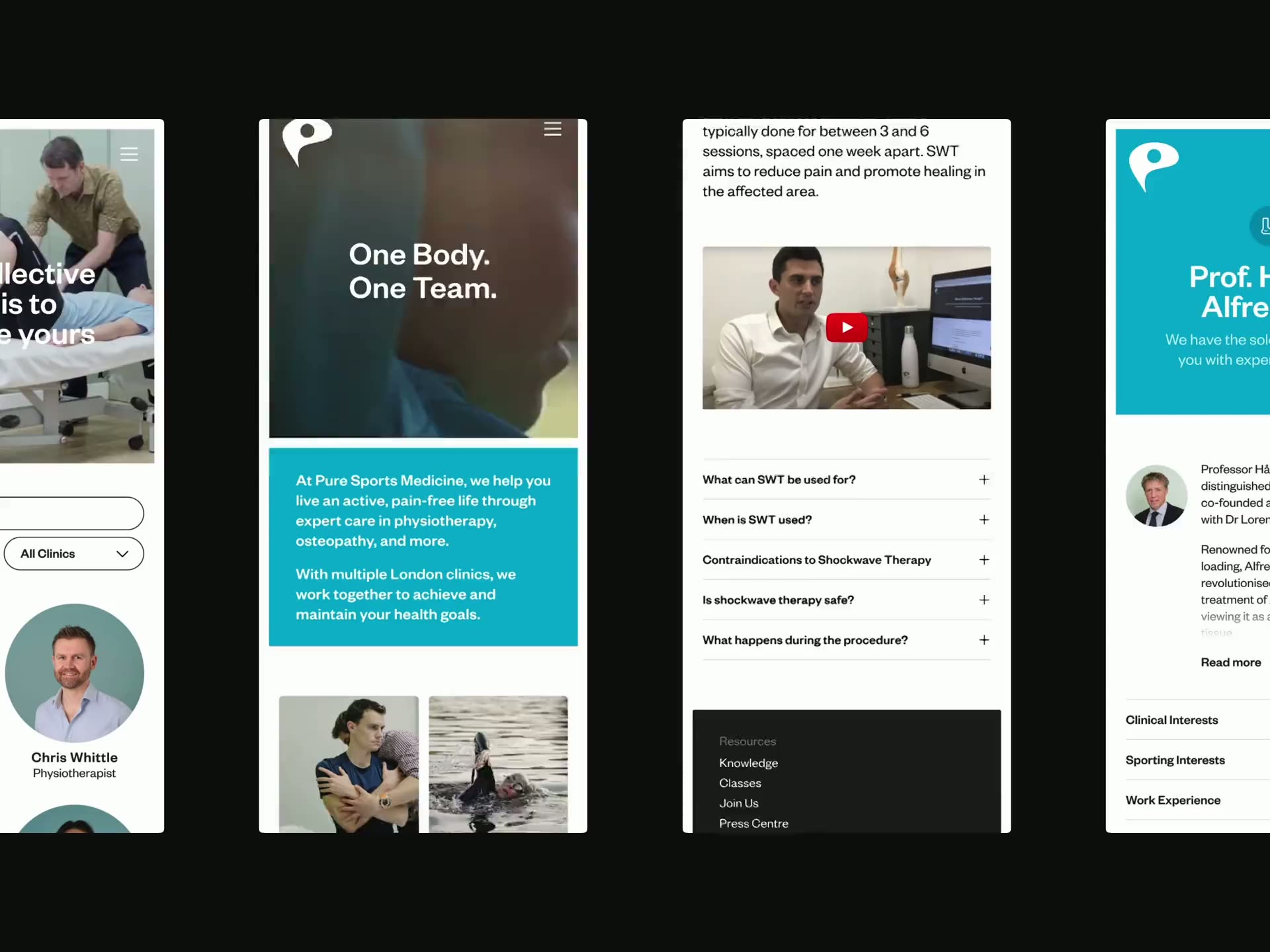Viewport: 1270px width, 952px height.
Task: Expand the Work Experience section
Action: click(1198, 800)
